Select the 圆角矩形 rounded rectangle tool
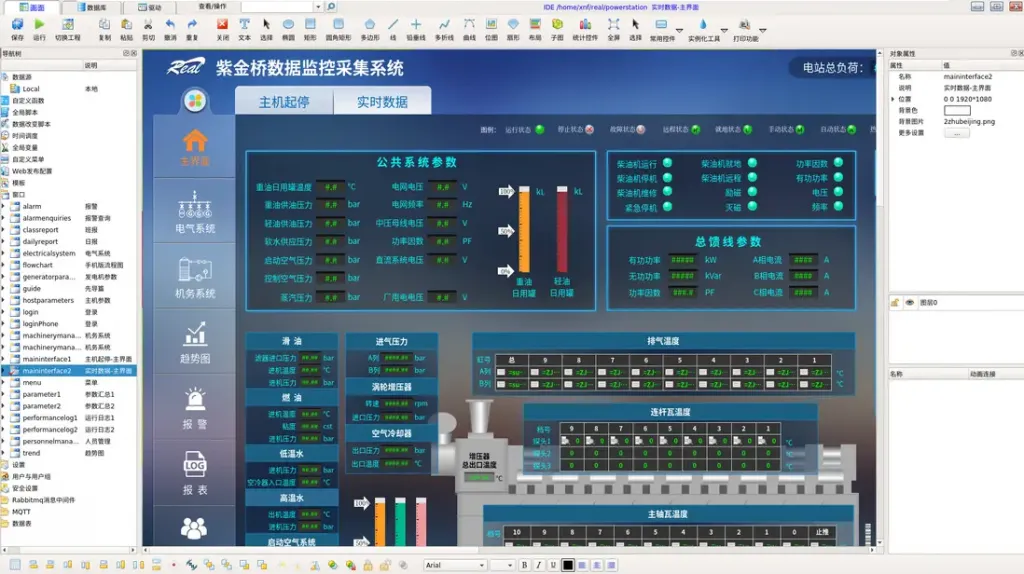 pos(338,24)
